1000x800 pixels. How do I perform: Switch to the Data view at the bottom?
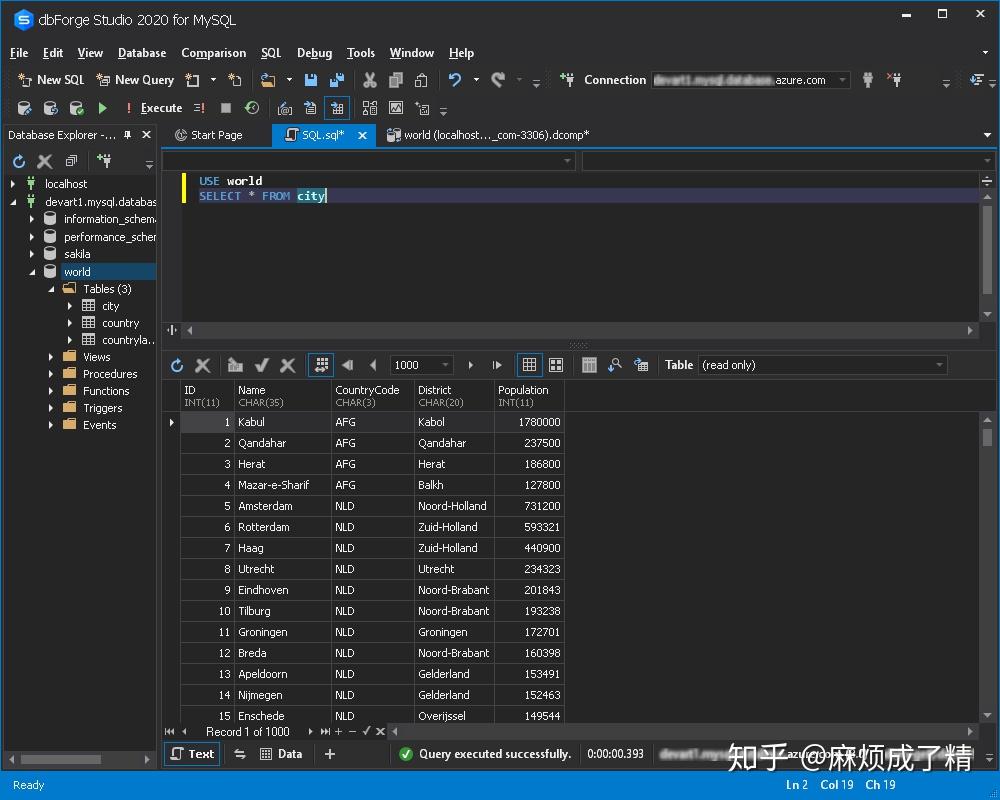[x=282, y=754]
